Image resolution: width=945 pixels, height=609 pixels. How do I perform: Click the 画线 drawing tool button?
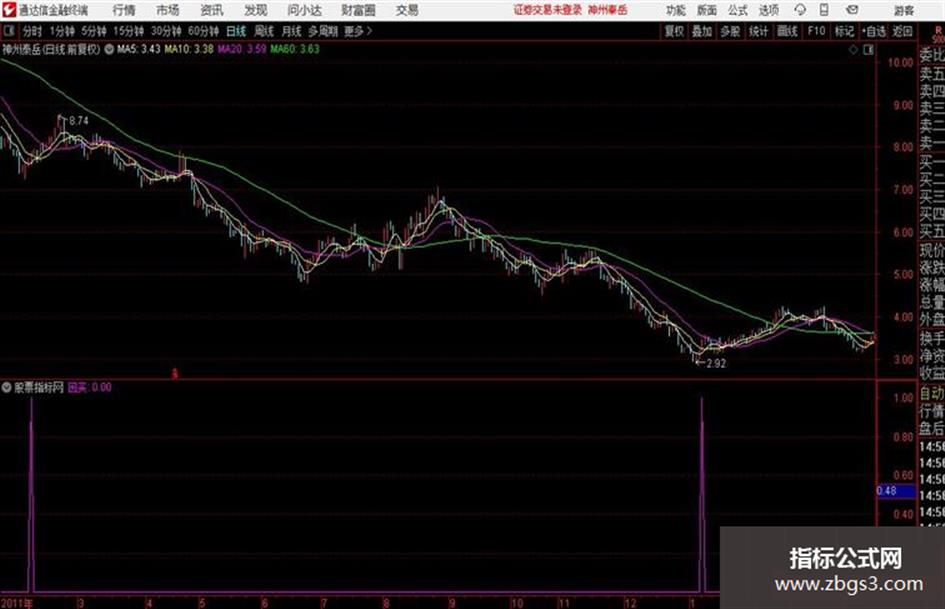tap(787, 31)
